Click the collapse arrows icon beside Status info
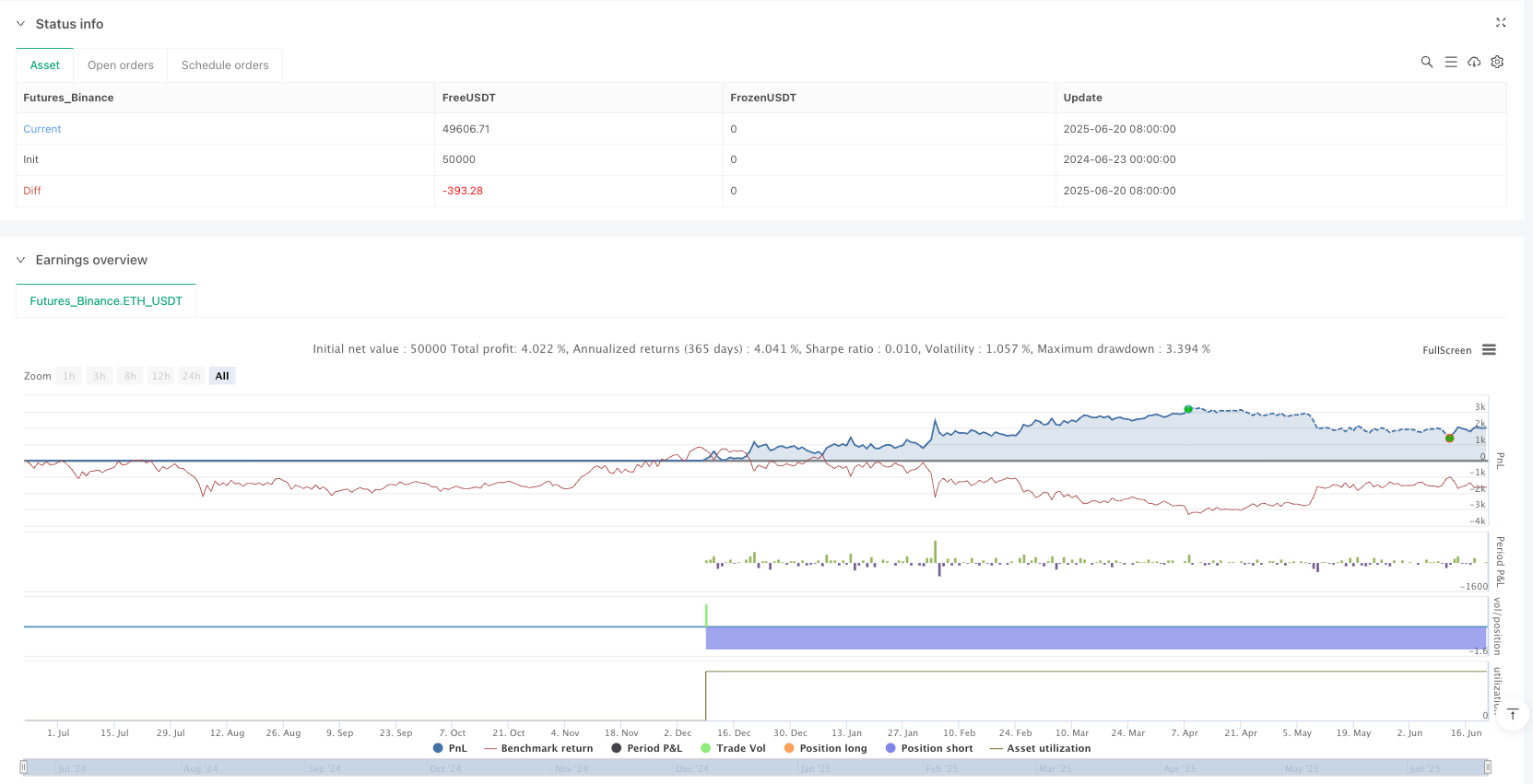Viewport: 1533px width, 784px height. click(x=1500, y=23)
